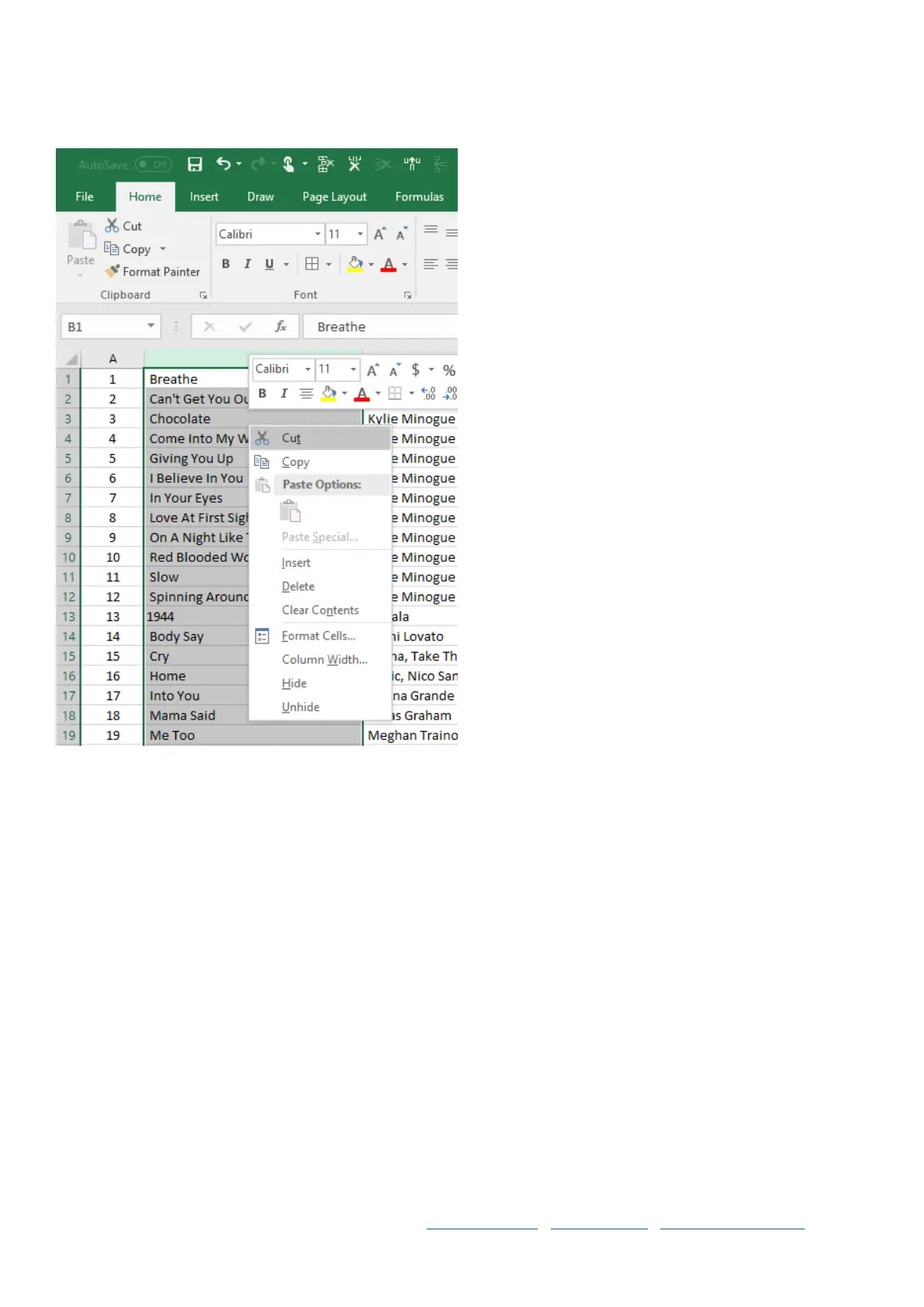This screenshot has height=1307, width=924.
Task: Click Copy in the ribbon Clipboard group
Action: tap(129, 249)
